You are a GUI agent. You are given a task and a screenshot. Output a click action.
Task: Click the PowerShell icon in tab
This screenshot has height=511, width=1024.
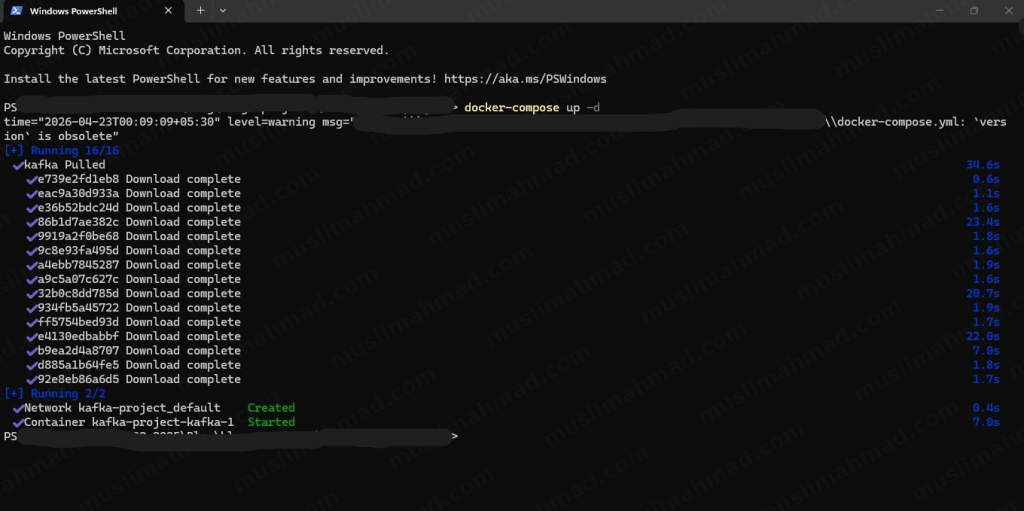point(16,11)
